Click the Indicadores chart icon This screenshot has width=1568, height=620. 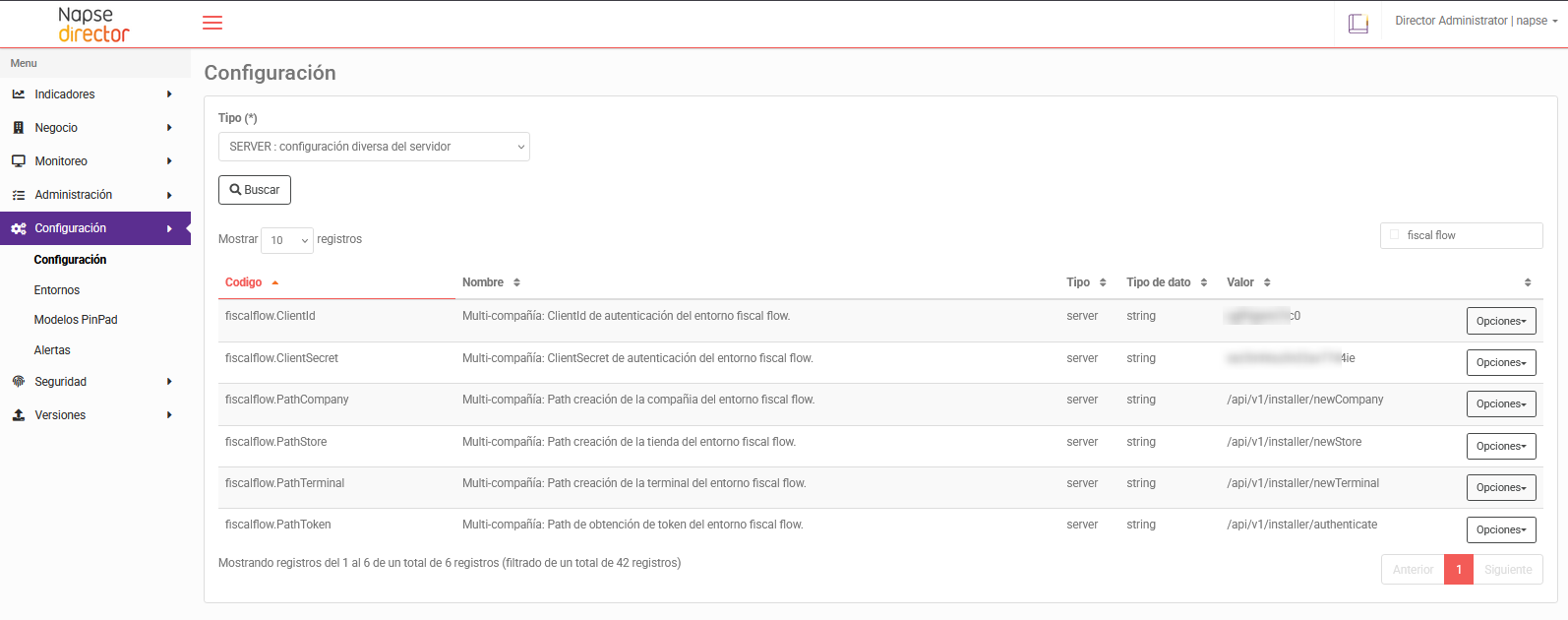(x=19, y=94)
